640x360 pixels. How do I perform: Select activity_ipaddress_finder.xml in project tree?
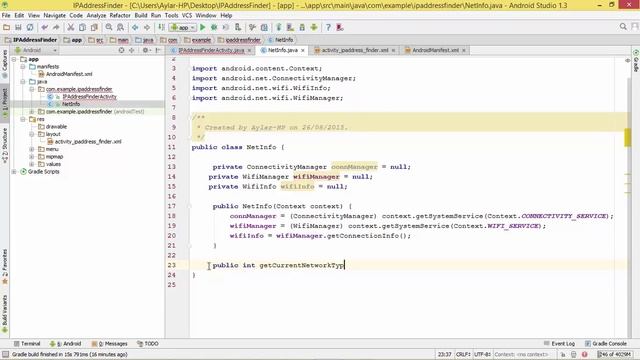pos(88,142)
